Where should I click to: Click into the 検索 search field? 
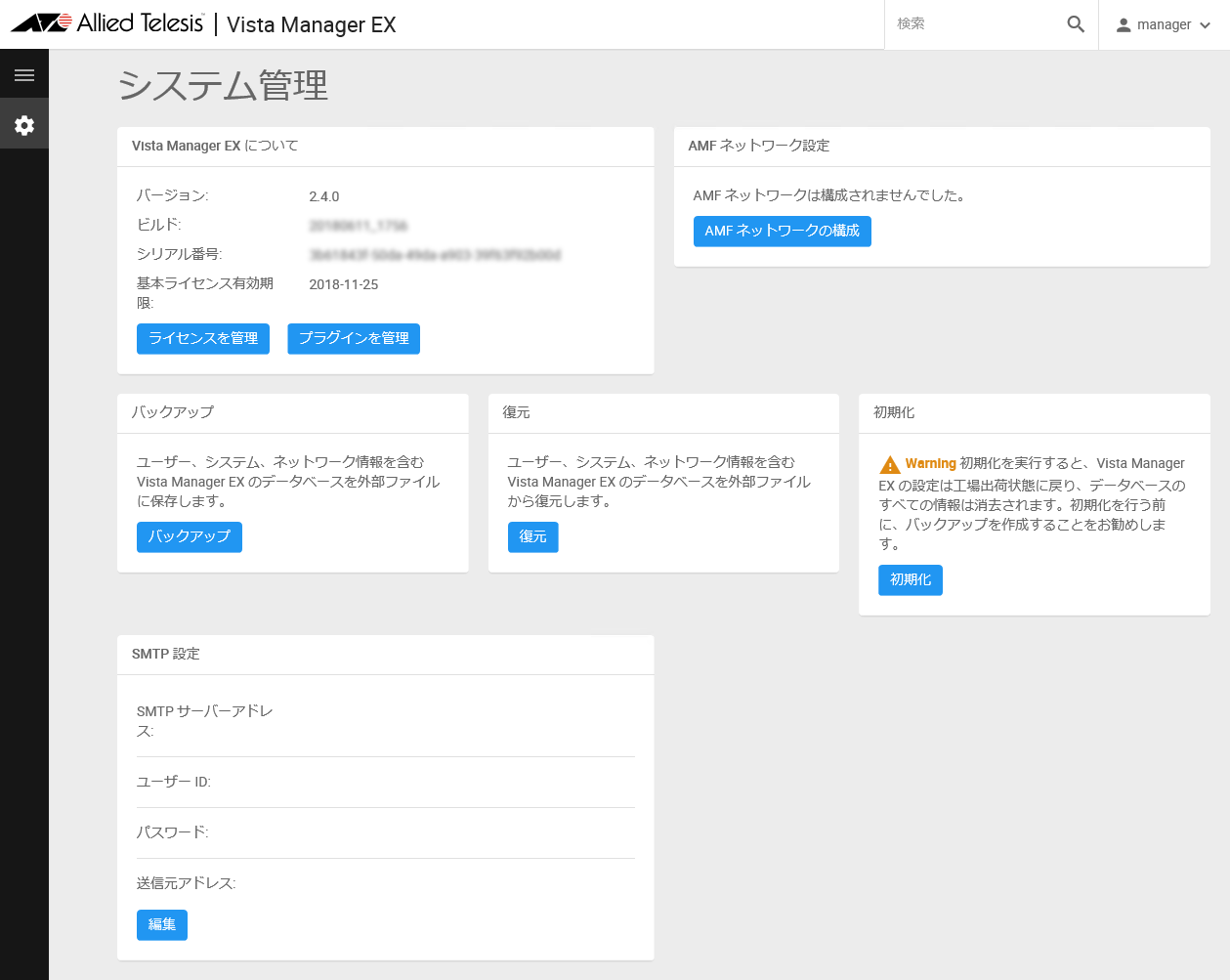tap(975, 24)
